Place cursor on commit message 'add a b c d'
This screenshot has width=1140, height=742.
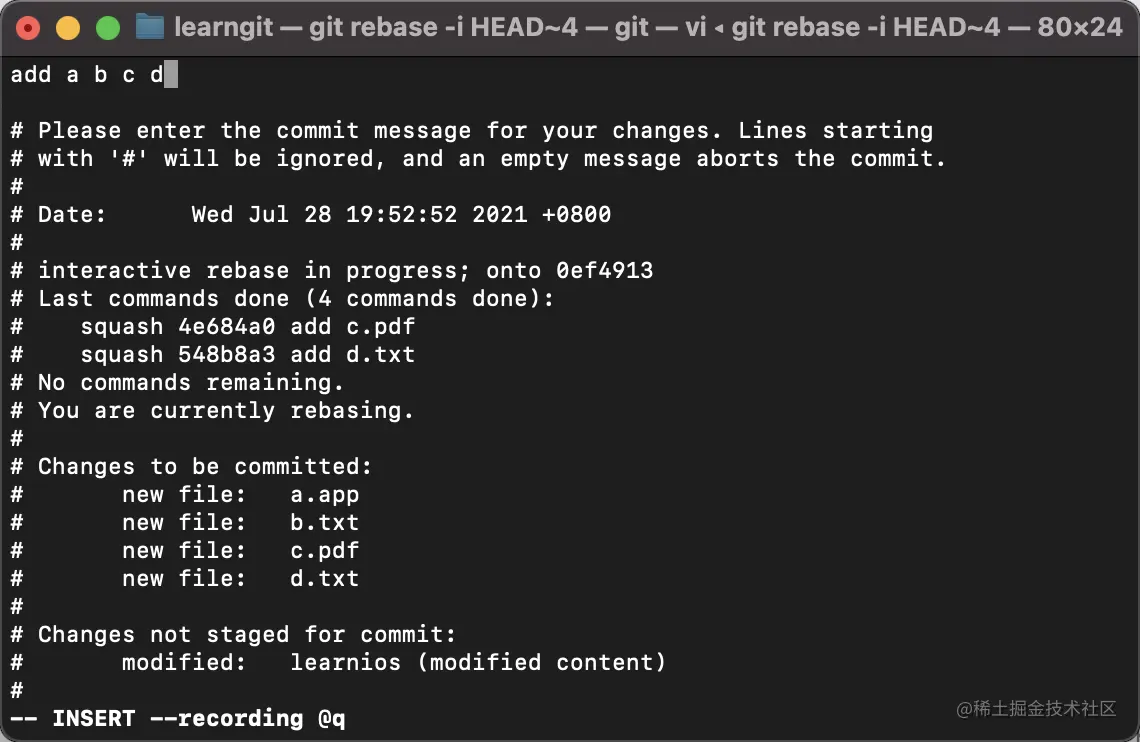pyautogui.click(x=87, y=75)
